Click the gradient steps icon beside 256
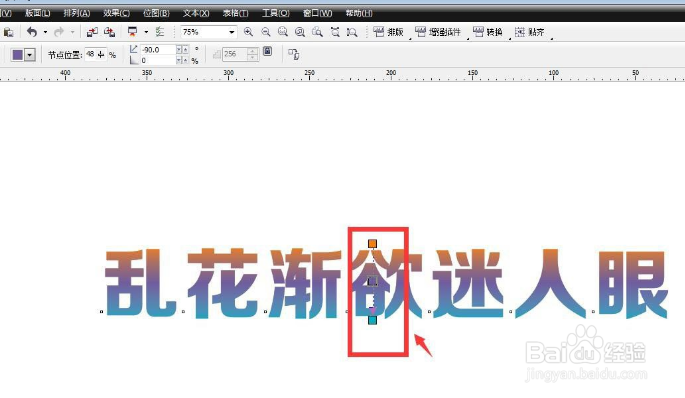 217,54
